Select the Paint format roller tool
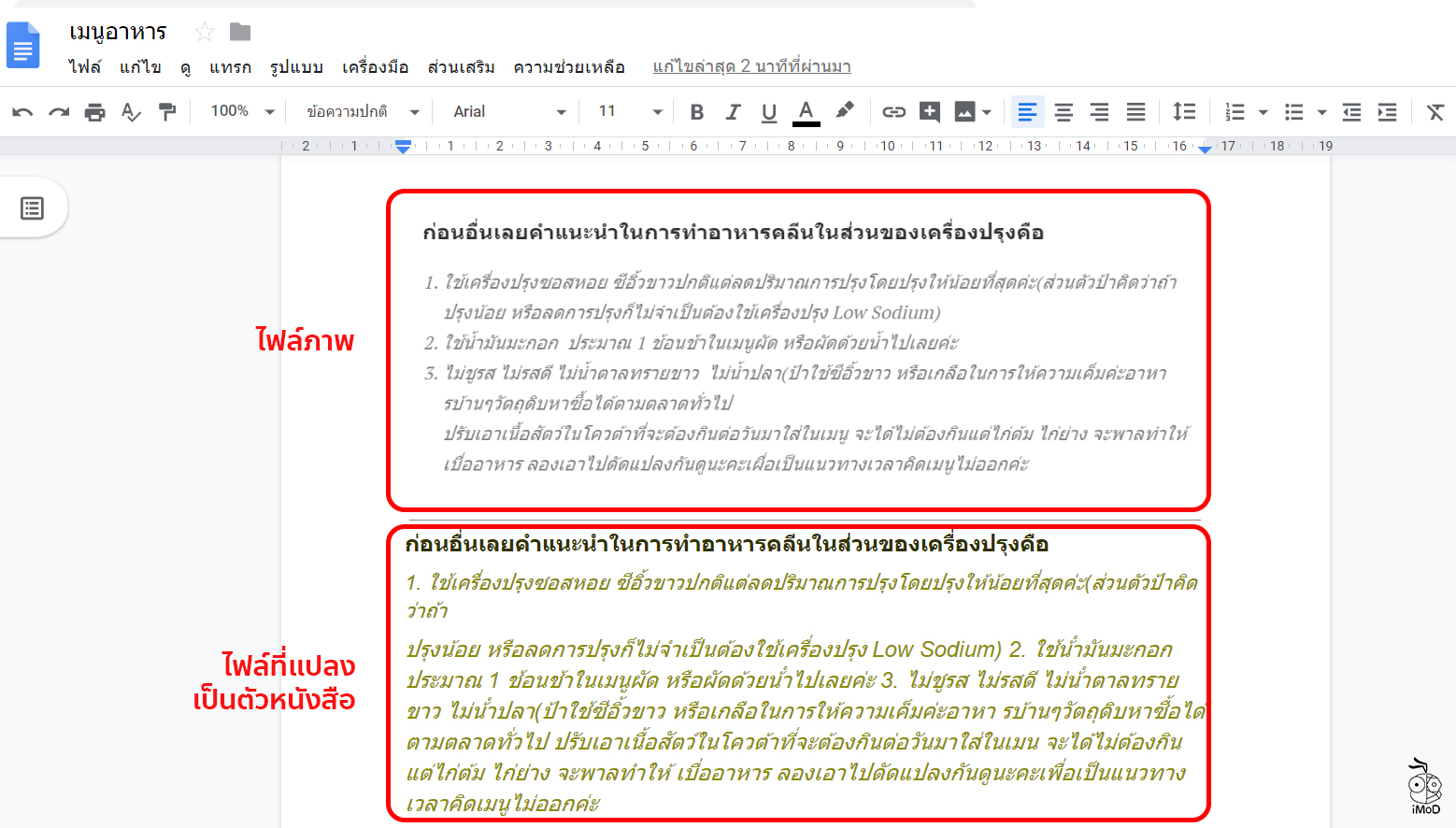 click(167, 112)
